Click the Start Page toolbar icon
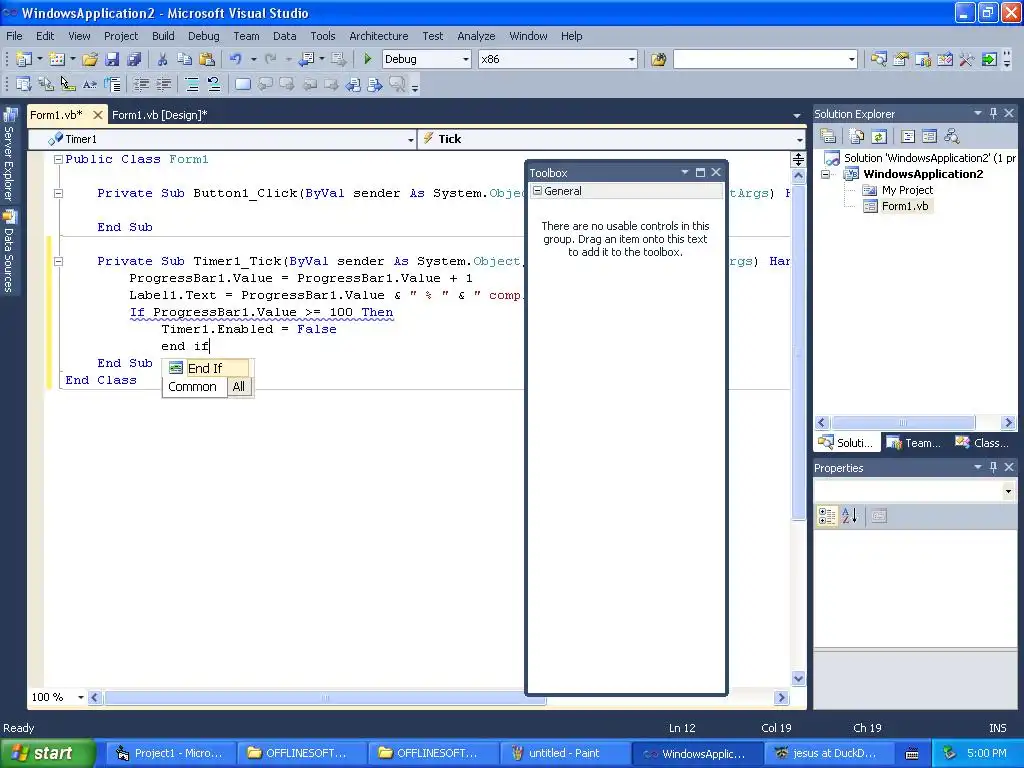 point(989,59)
